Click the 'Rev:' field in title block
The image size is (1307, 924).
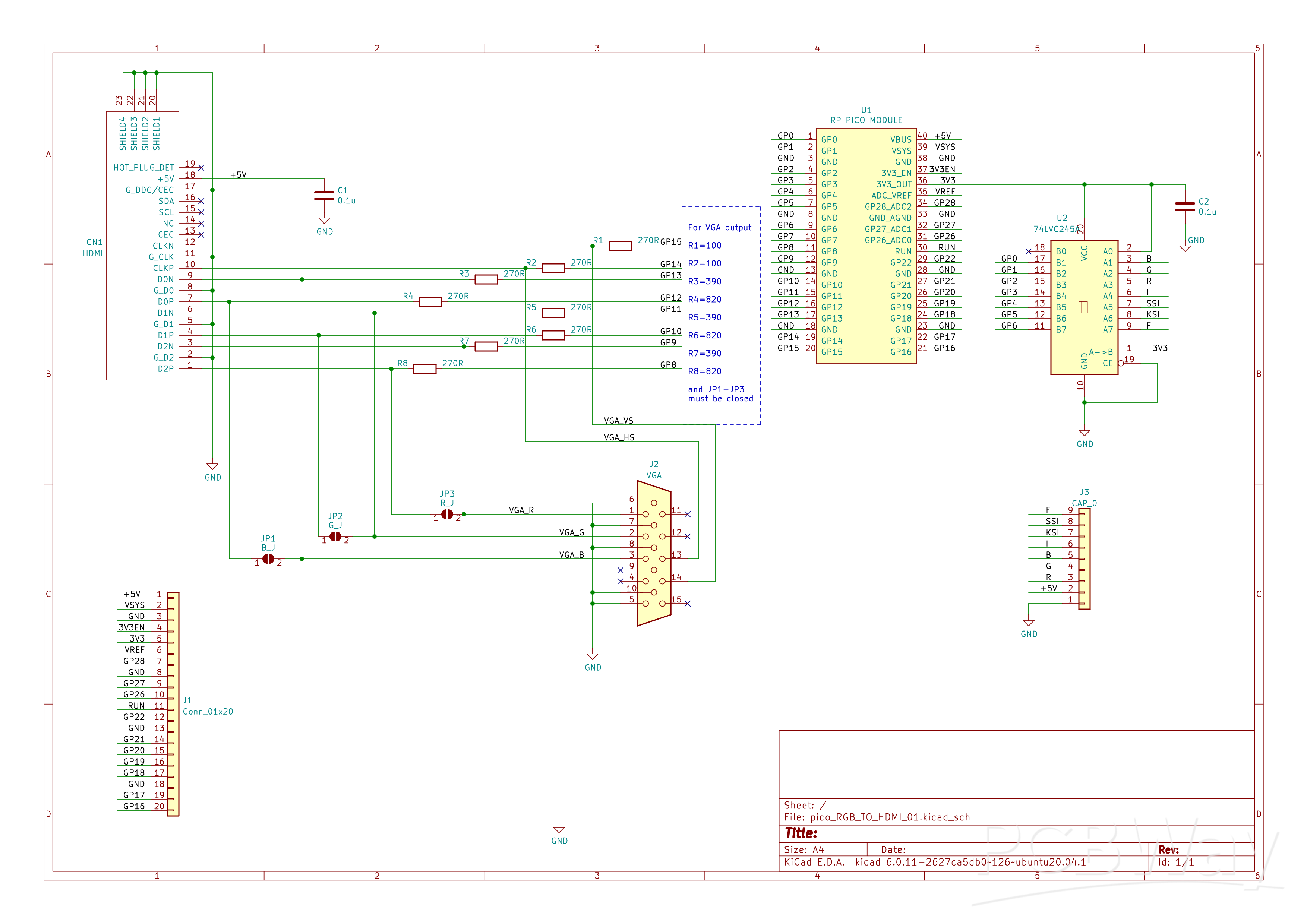[1168, 850]
